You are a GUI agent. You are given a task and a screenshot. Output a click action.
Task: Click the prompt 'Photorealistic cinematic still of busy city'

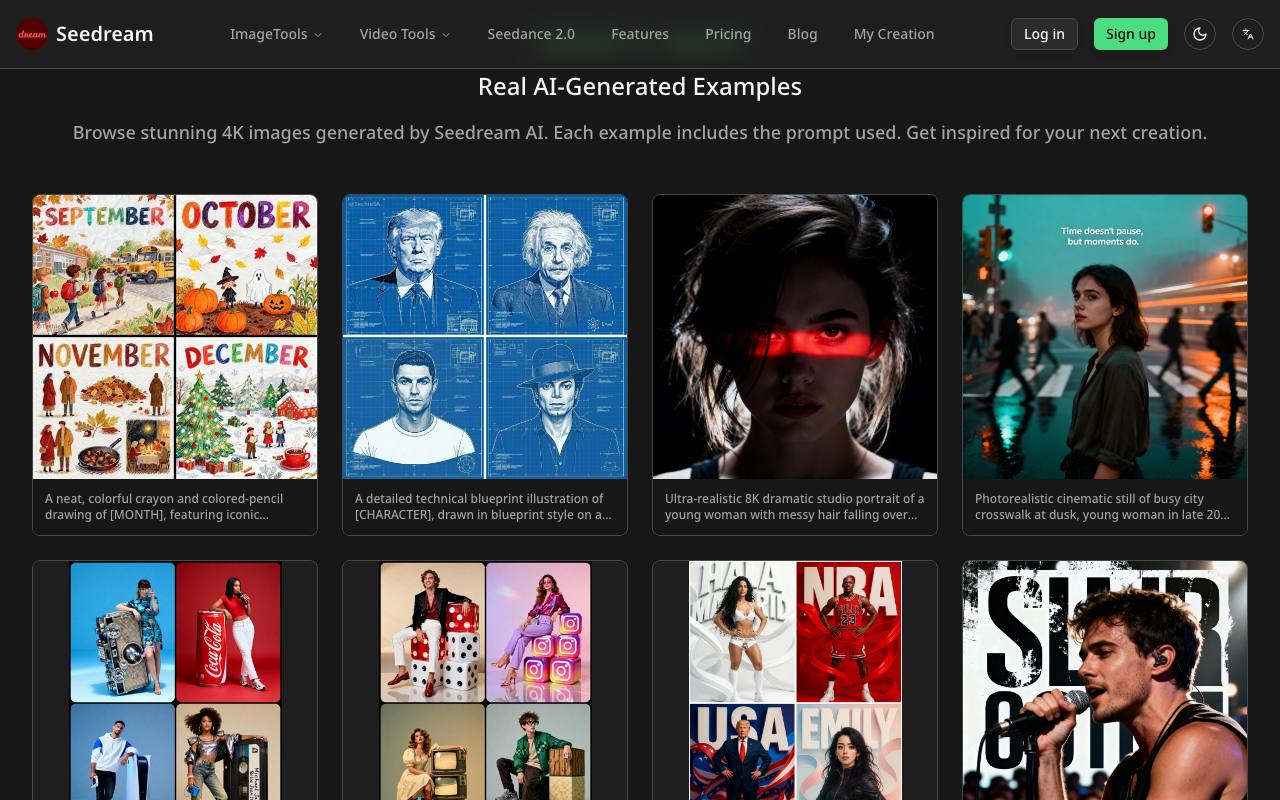1103,507
